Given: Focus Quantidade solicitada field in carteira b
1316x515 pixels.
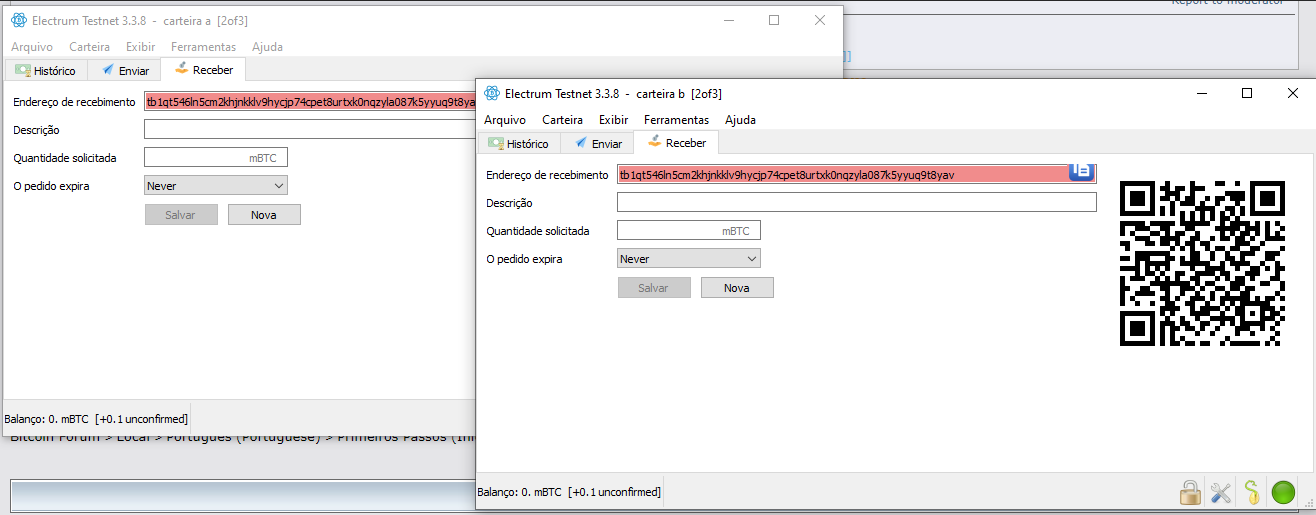Looking at the screenshot, I should click(689, 231).
